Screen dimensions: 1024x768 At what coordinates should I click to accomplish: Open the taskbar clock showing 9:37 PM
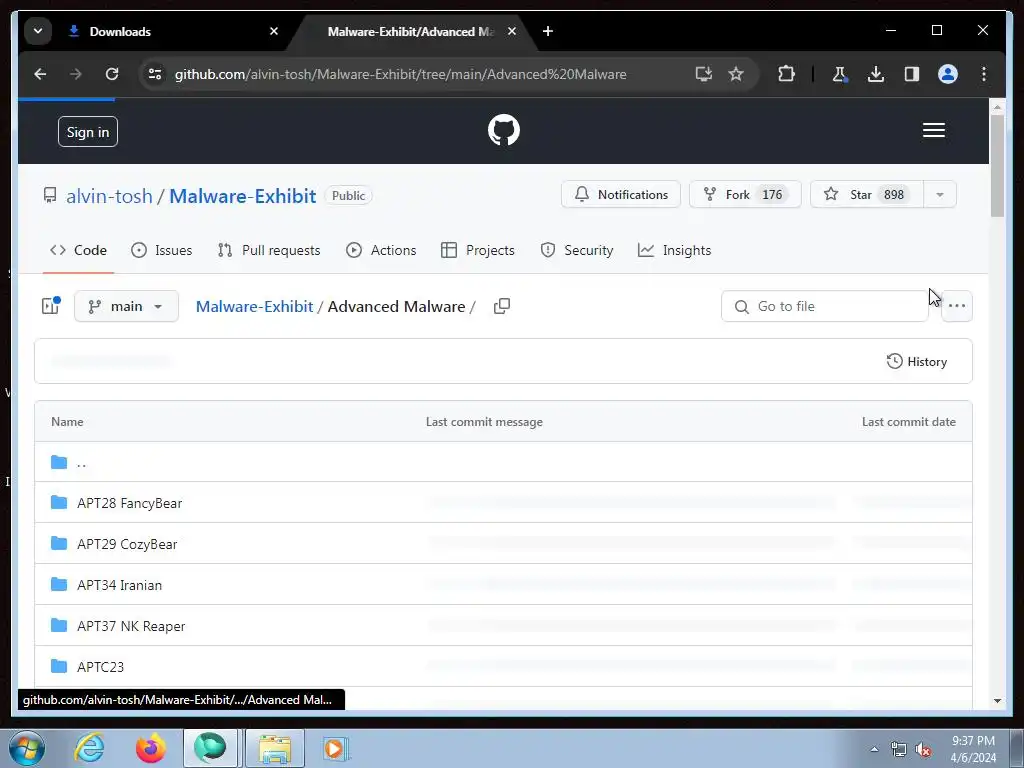[973, 749]
